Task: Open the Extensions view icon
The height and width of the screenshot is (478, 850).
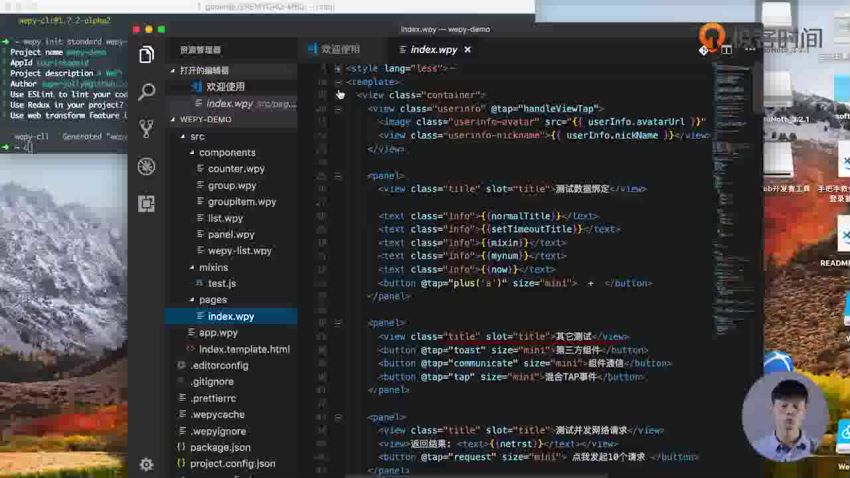Action: (x=146, y=204)
